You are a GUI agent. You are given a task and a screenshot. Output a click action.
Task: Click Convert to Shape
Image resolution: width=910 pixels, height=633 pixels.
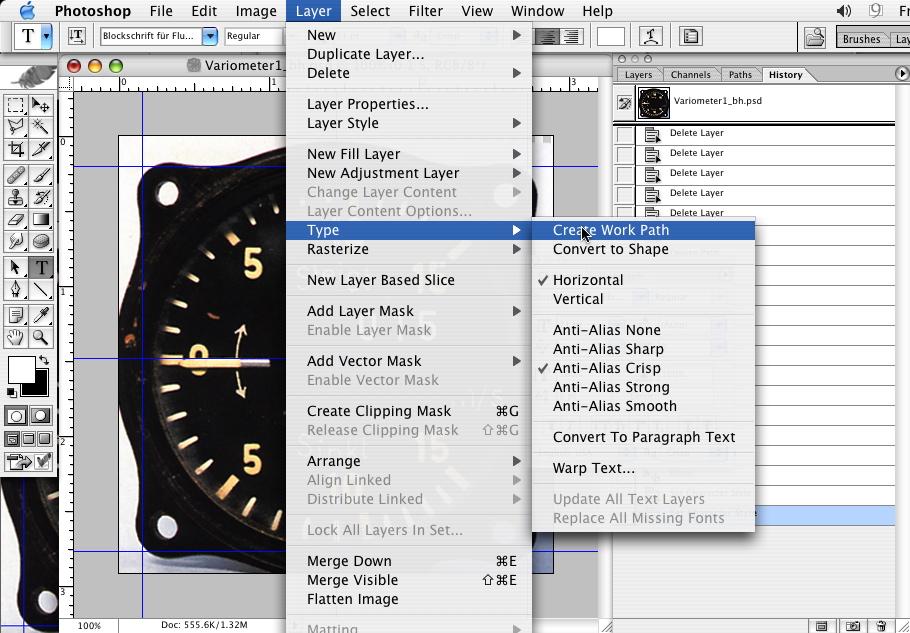coord(610,249)
